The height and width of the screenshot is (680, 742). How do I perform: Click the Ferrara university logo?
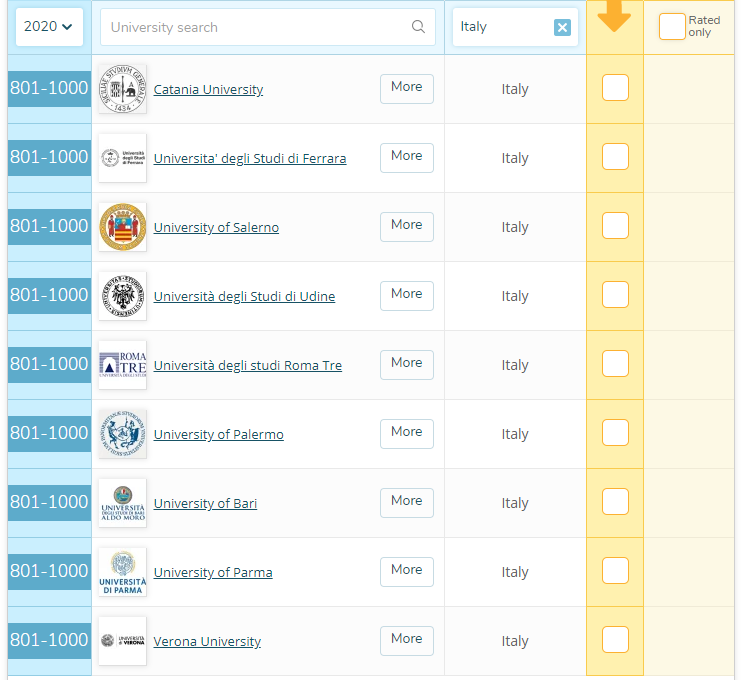point(123,158)
